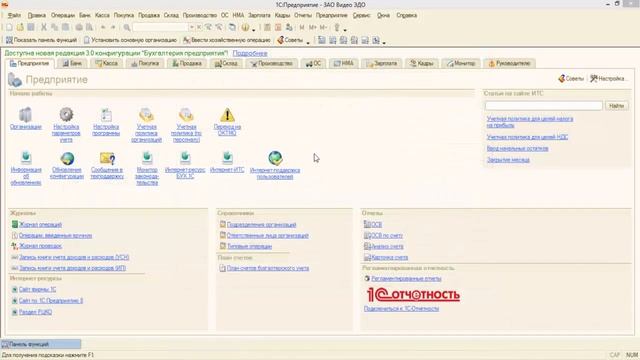Open the Регламентированные отчеты link
640x360 pixels.
click(406, 279)
